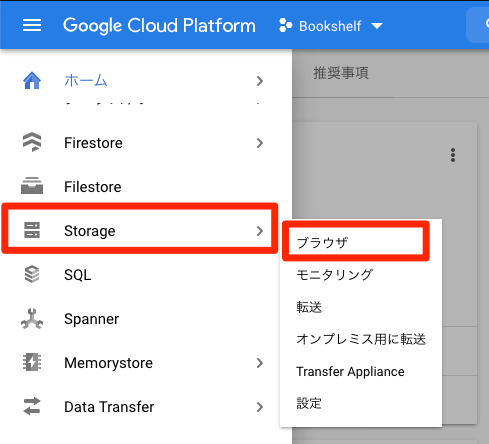
Task: Select モニタリング in Storage submenu
Action: point(361,275)
